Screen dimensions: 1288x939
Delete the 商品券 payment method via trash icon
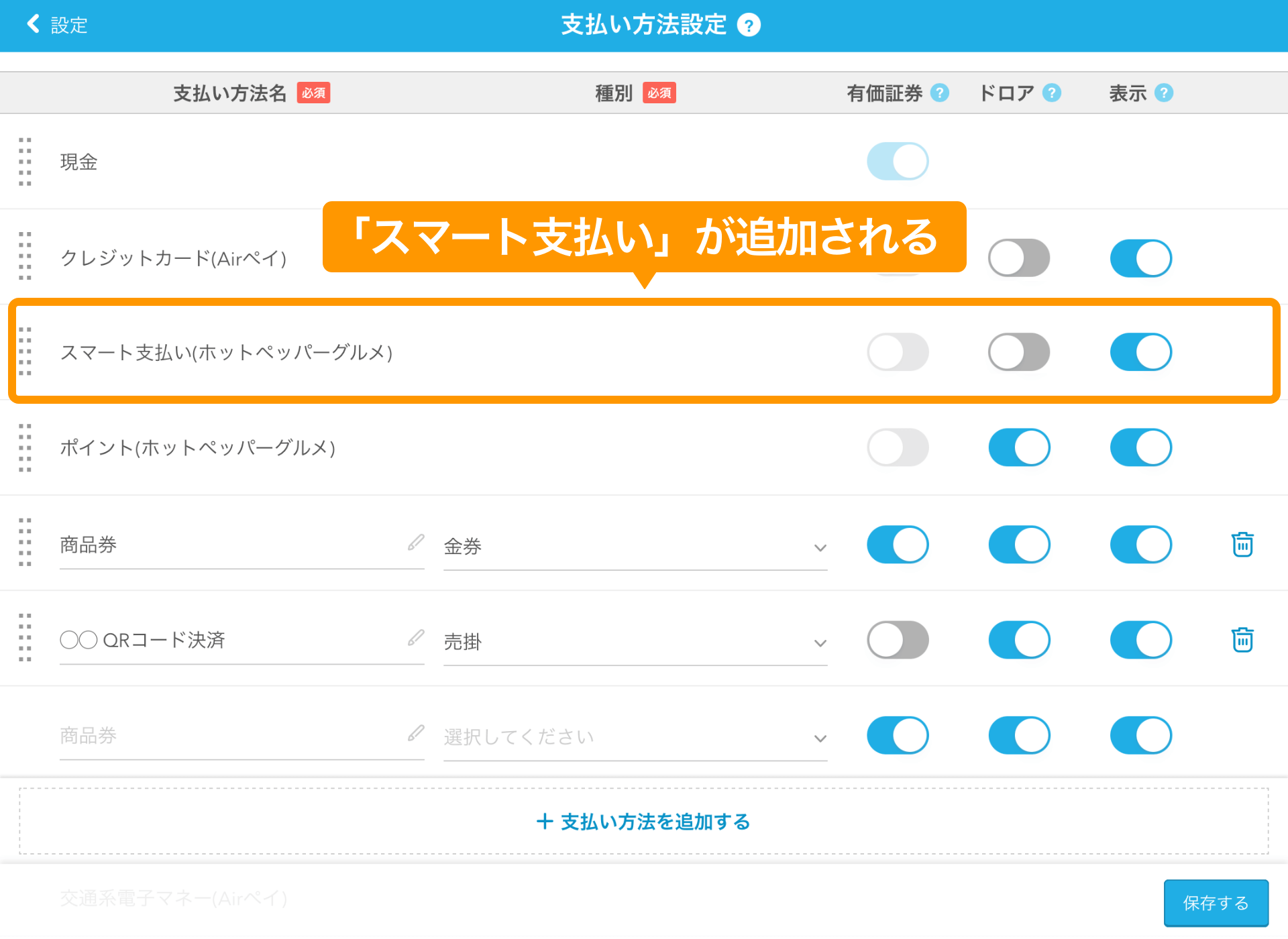(x=1243, y=545)
